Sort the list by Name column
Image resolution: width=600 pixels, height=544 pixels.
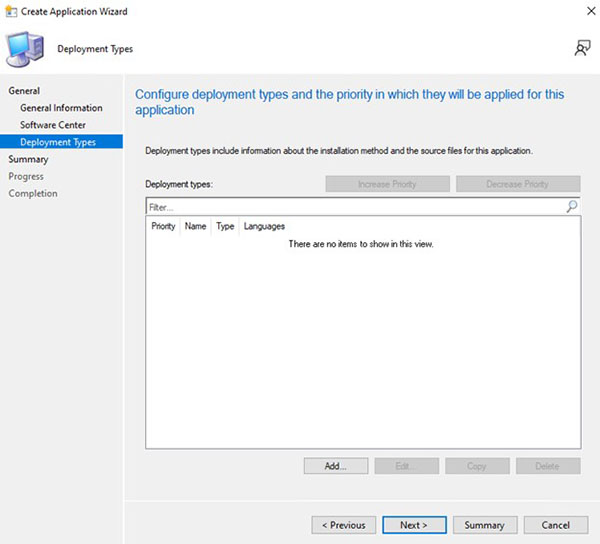(x=195, y=227)
